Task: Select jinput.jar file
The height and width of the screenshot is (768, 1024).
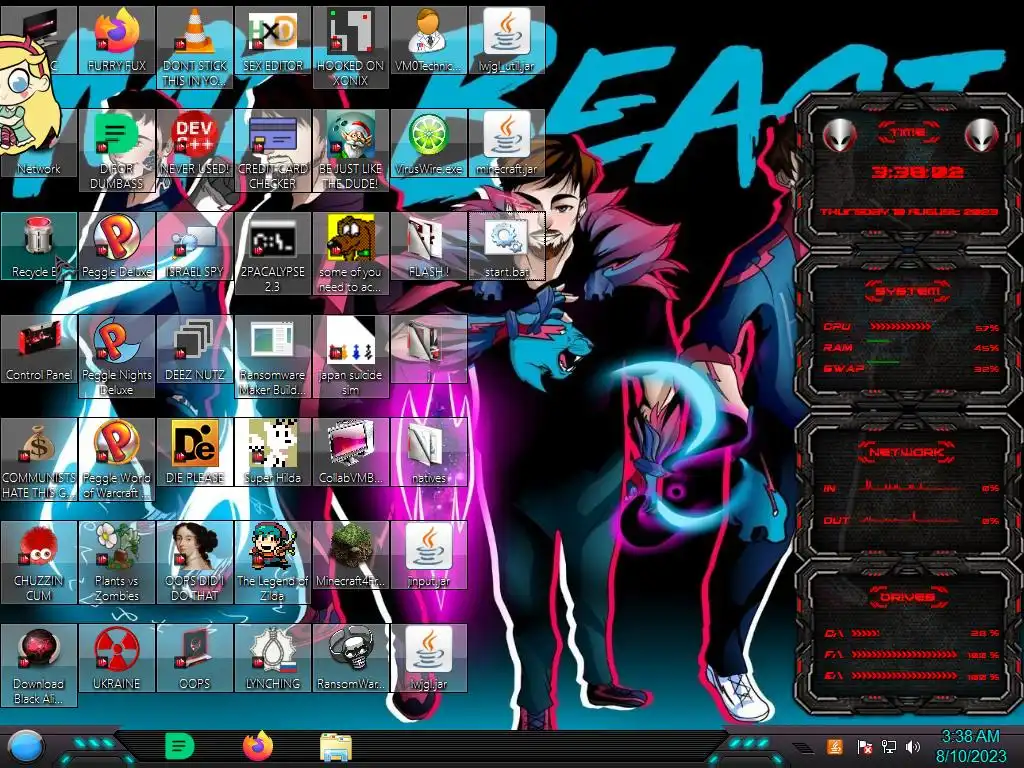Action: (x=428, y=555)
